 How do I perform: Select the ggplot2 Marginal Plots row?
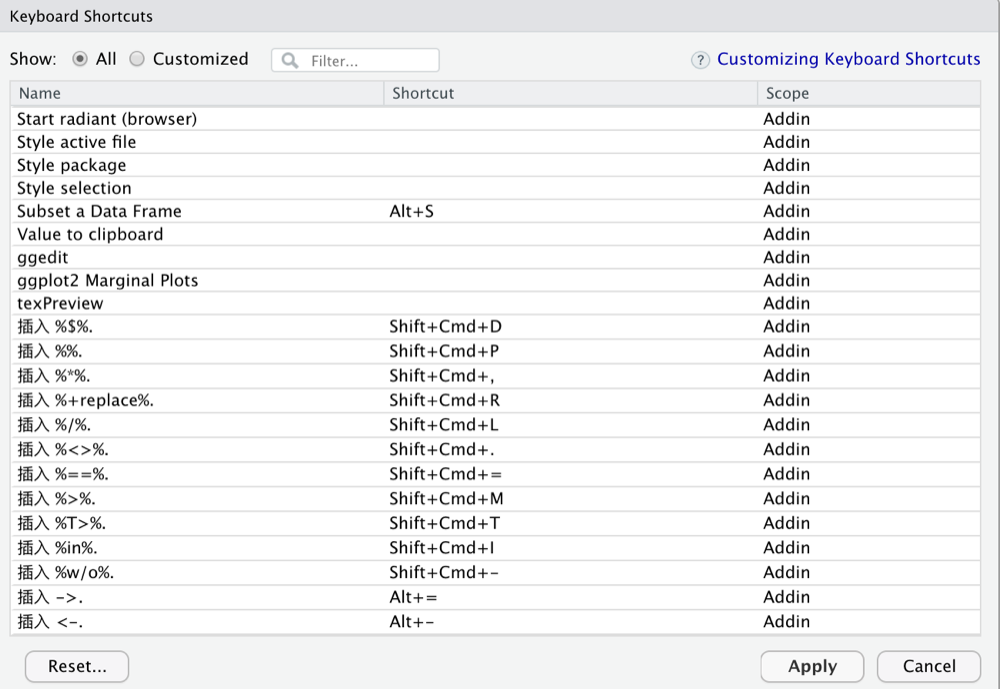coord(108,280)
